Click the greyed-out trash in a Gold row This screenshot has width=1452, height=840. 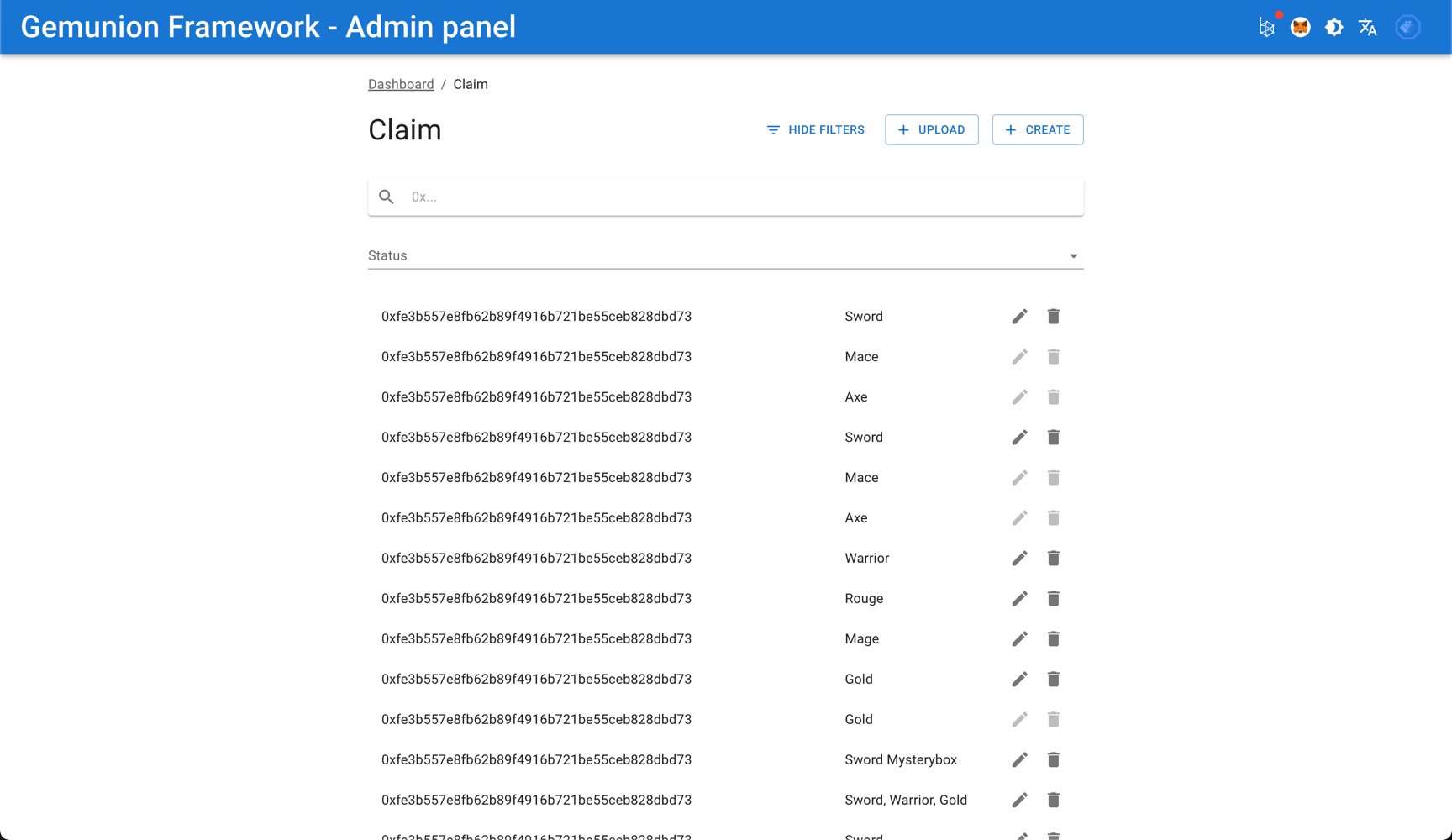click(x=1053, y=720)
